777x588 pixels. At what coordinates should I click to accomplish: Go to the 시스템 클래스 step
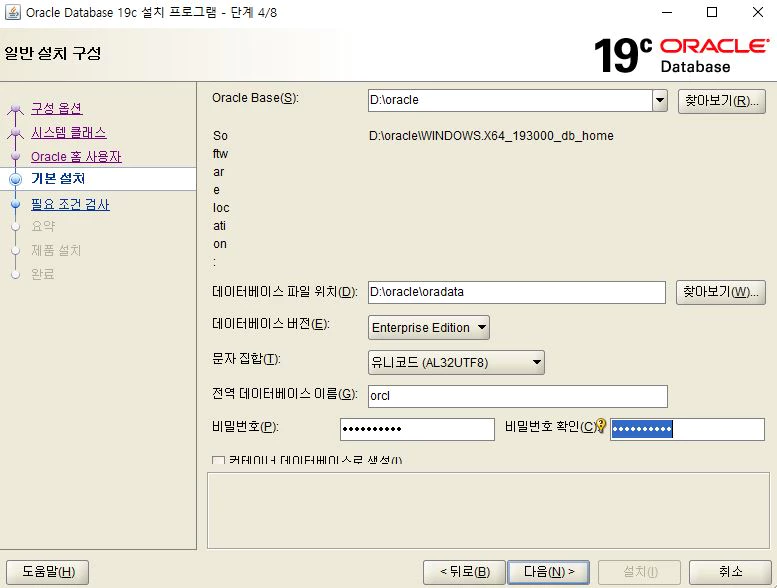coord(68,132)
